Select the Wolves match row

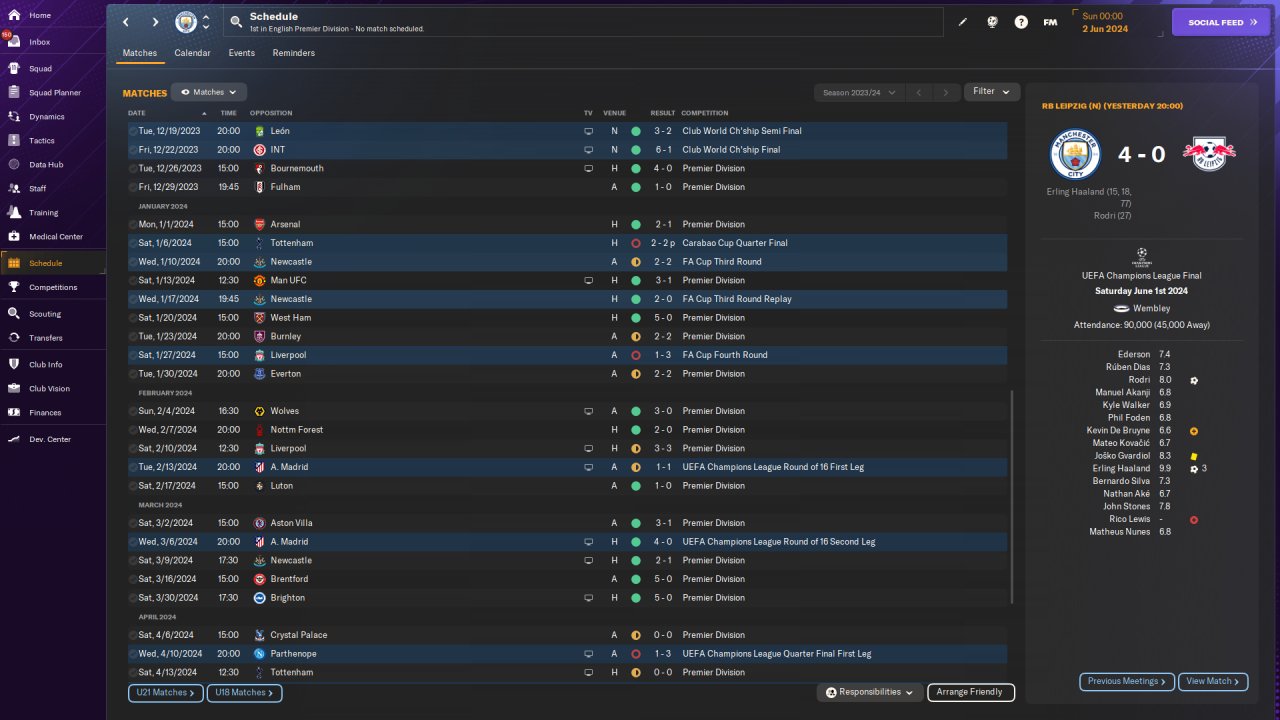[566, 411]
